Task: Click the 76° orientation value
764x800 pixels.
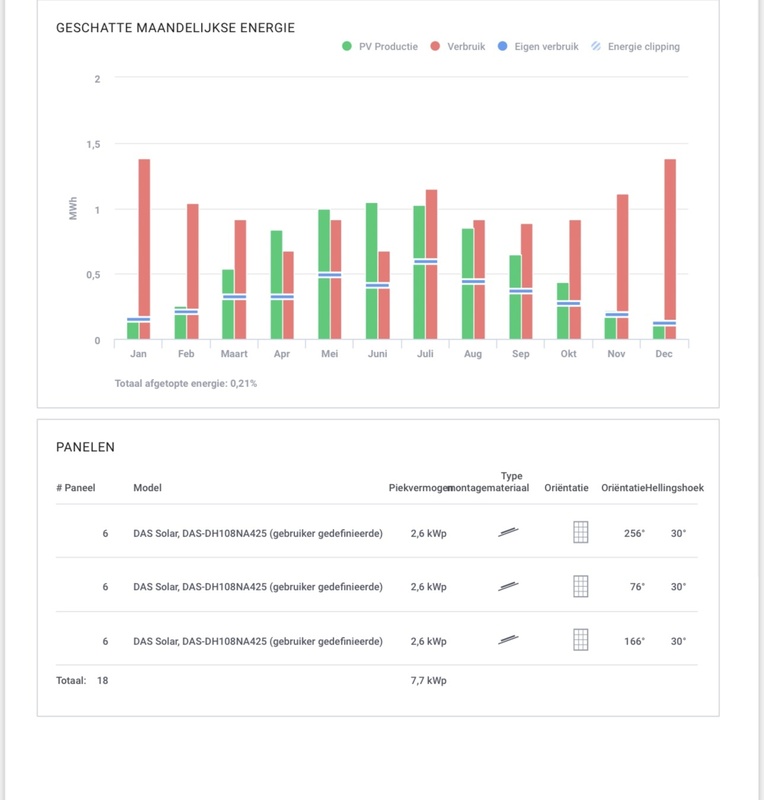Action: click(x=637, y=587)
